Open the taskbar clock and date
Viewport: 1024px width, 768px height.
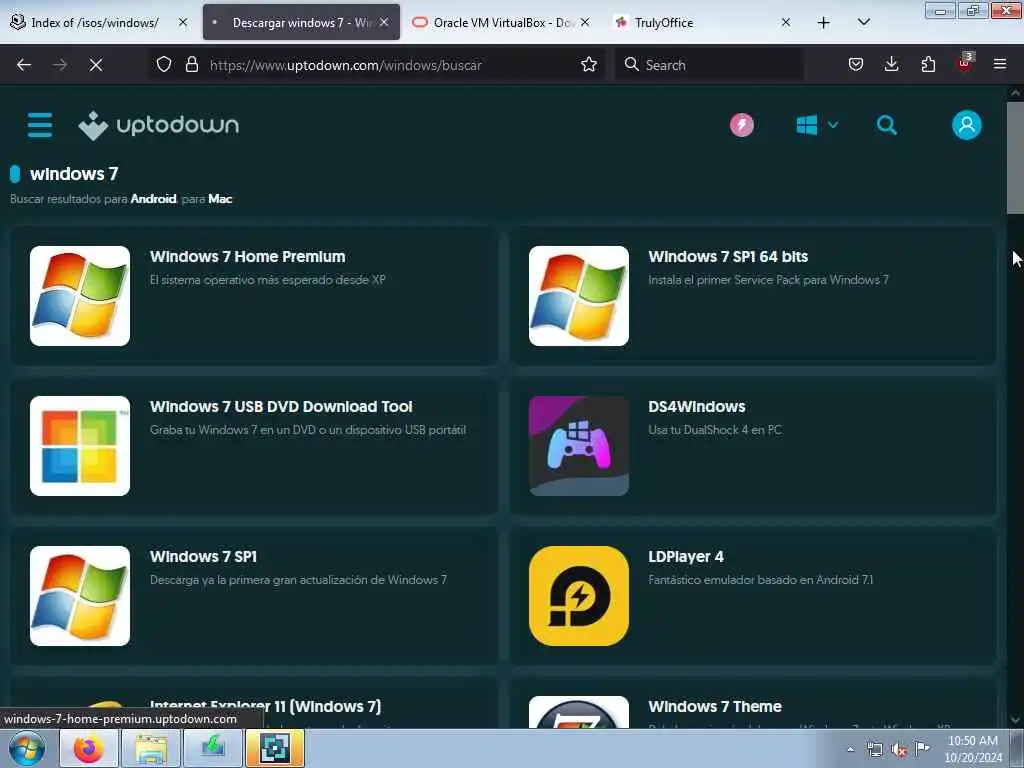[x=973, y=749]
